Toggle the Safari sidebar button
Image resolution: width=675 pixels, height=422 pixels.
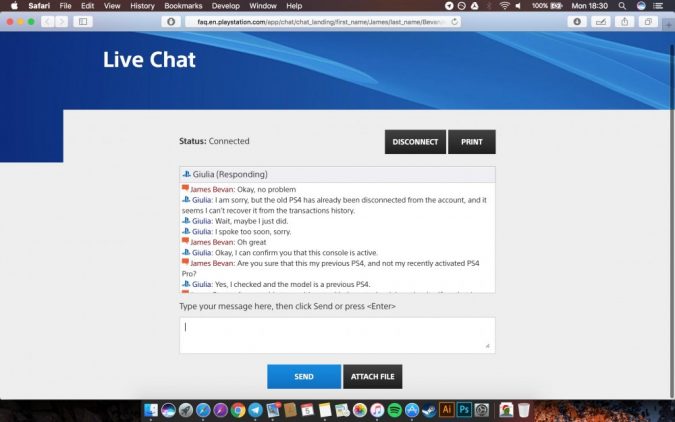(81, 21)
